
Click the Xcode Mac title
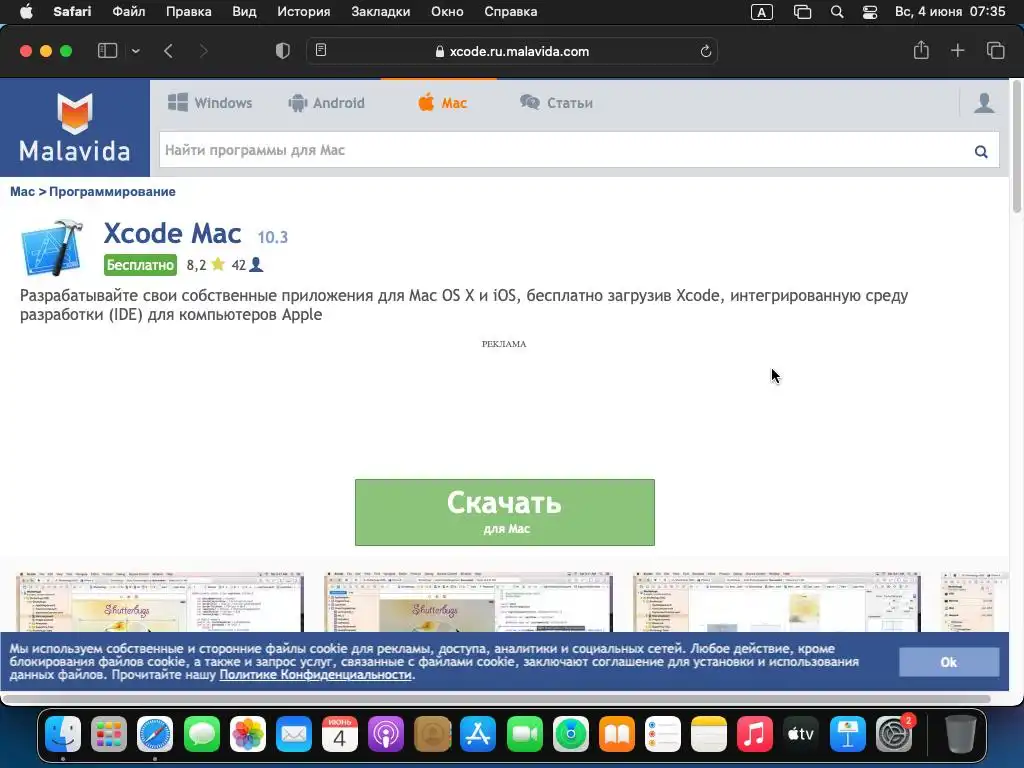[172, 233]
